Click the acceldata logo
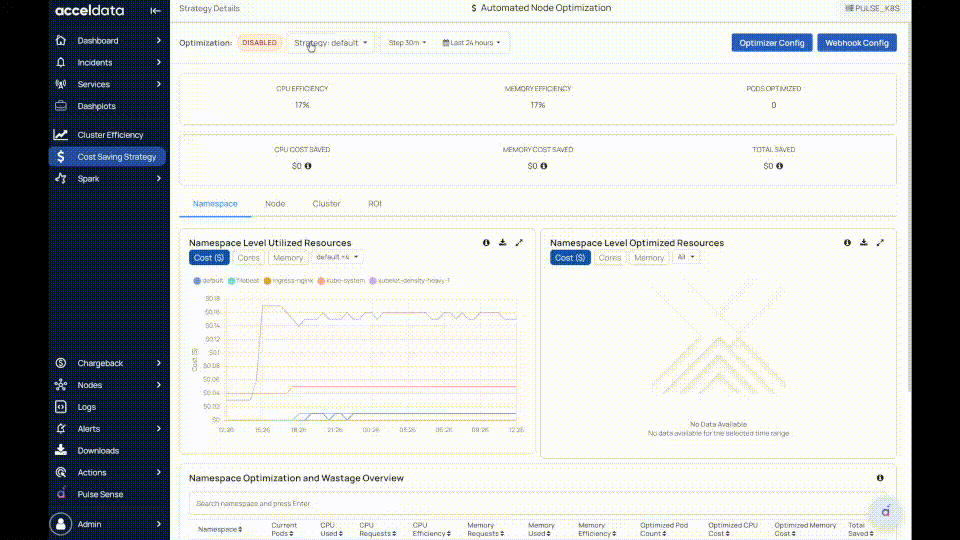 coord(89,10)
